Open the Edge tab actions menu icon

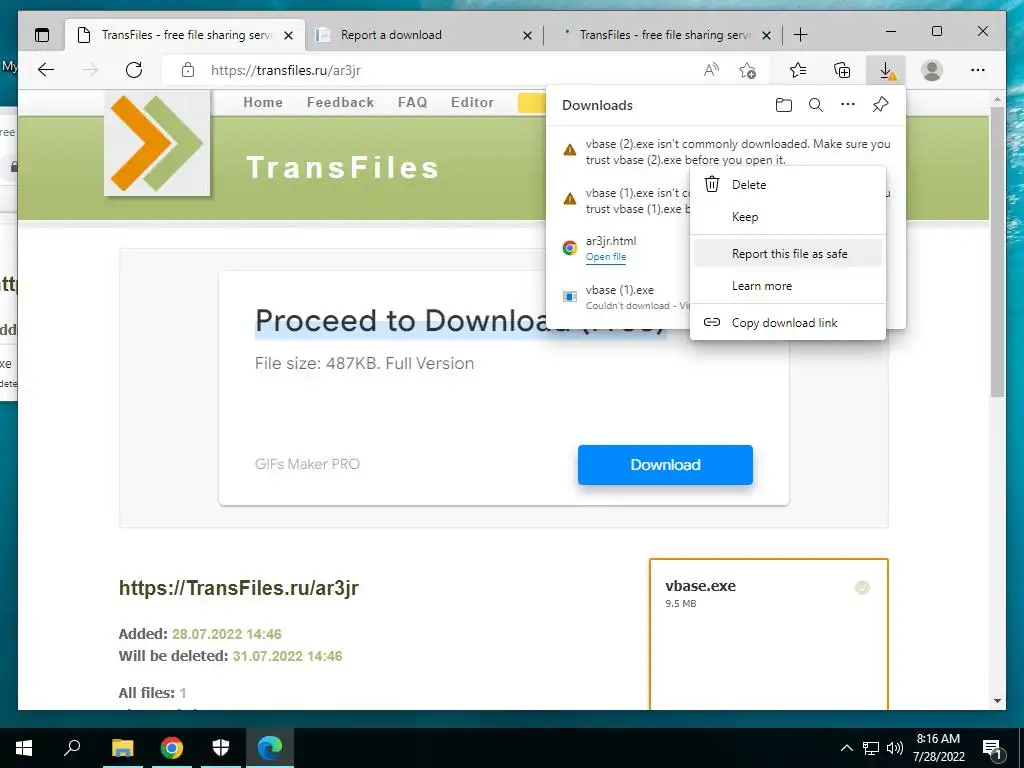pos(42,35)
